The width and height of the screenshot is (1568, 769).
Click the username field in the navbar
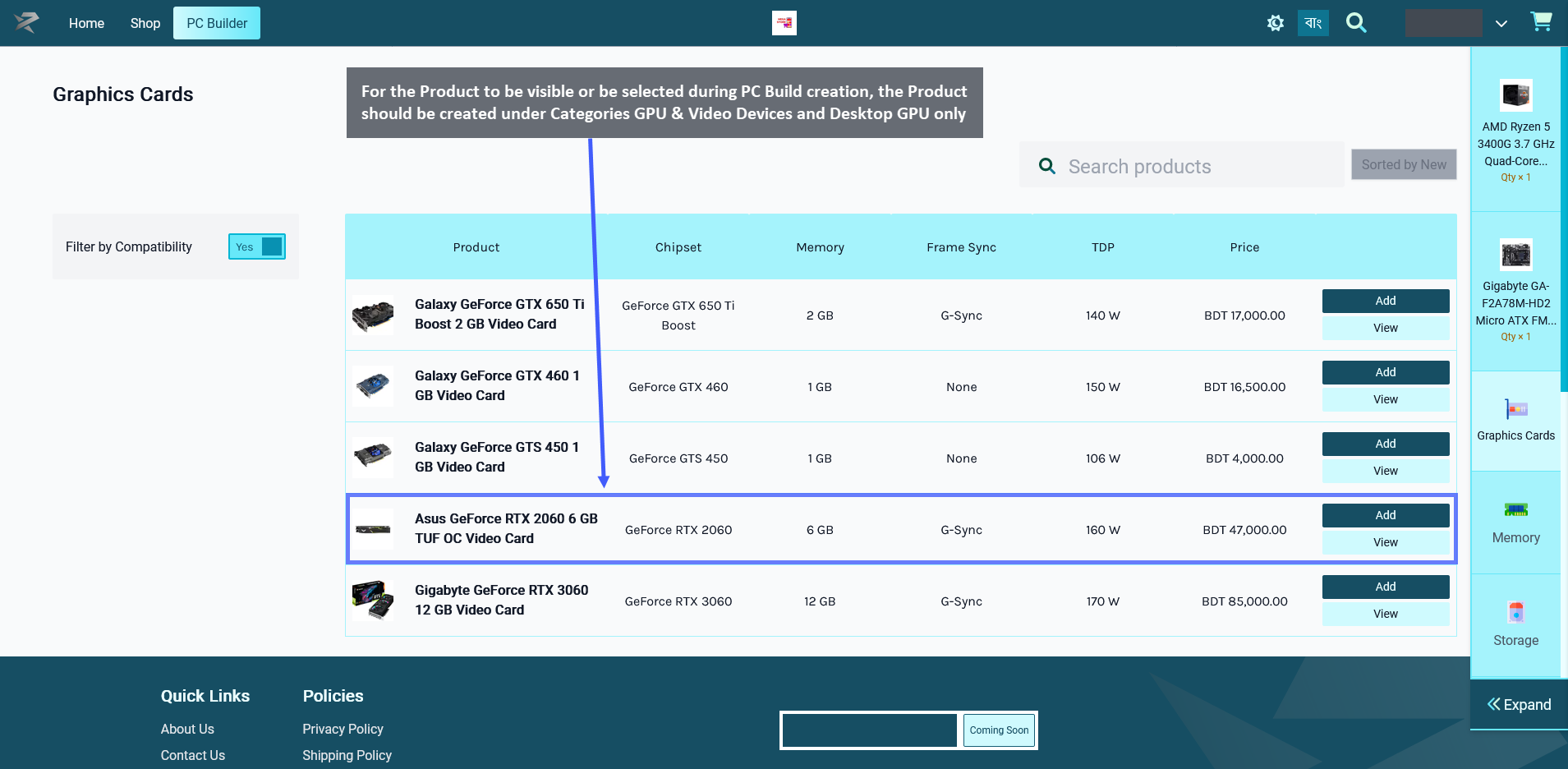click(x=1443, y=23)
